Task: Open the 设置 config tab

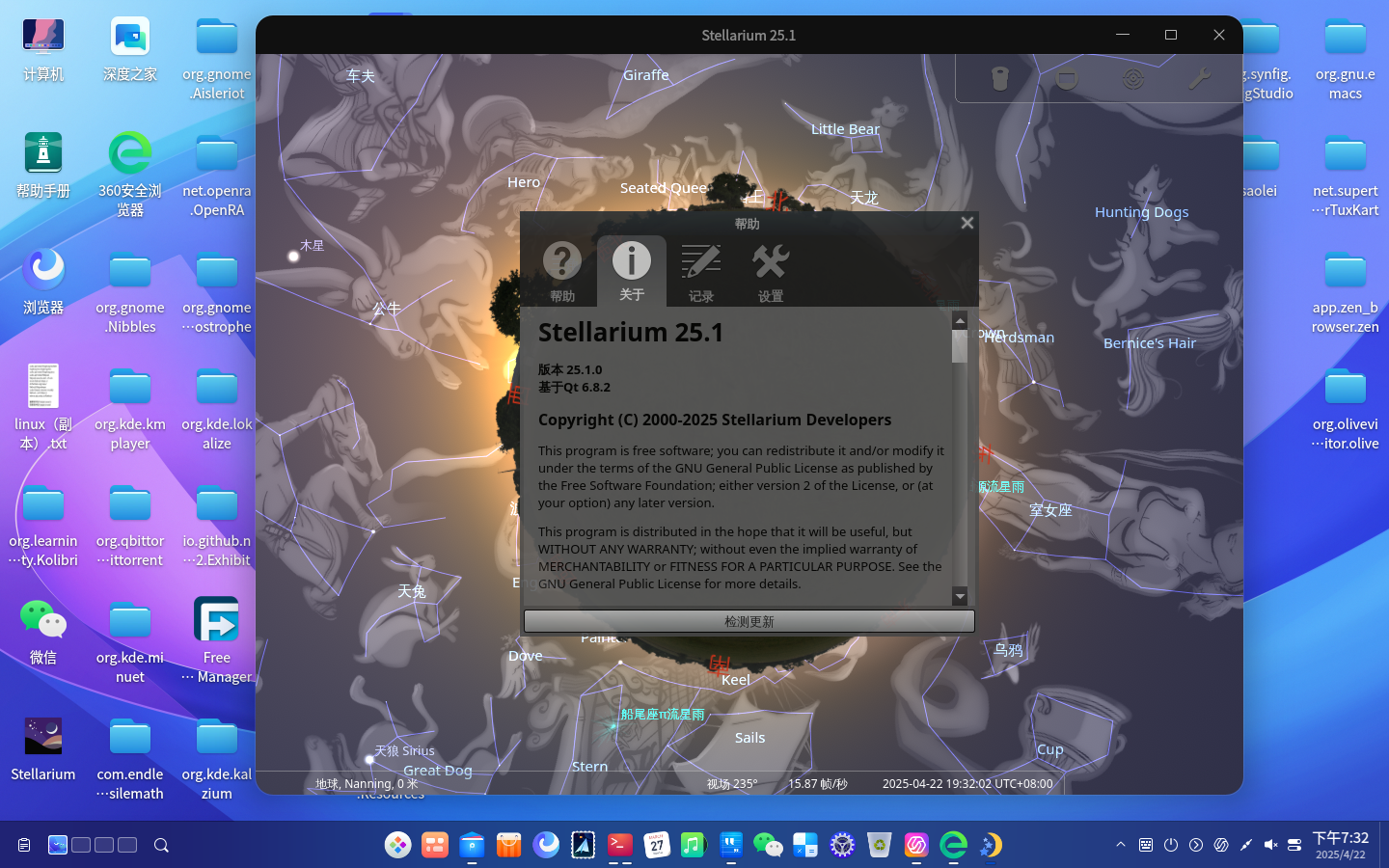Action: coord(771,271)
